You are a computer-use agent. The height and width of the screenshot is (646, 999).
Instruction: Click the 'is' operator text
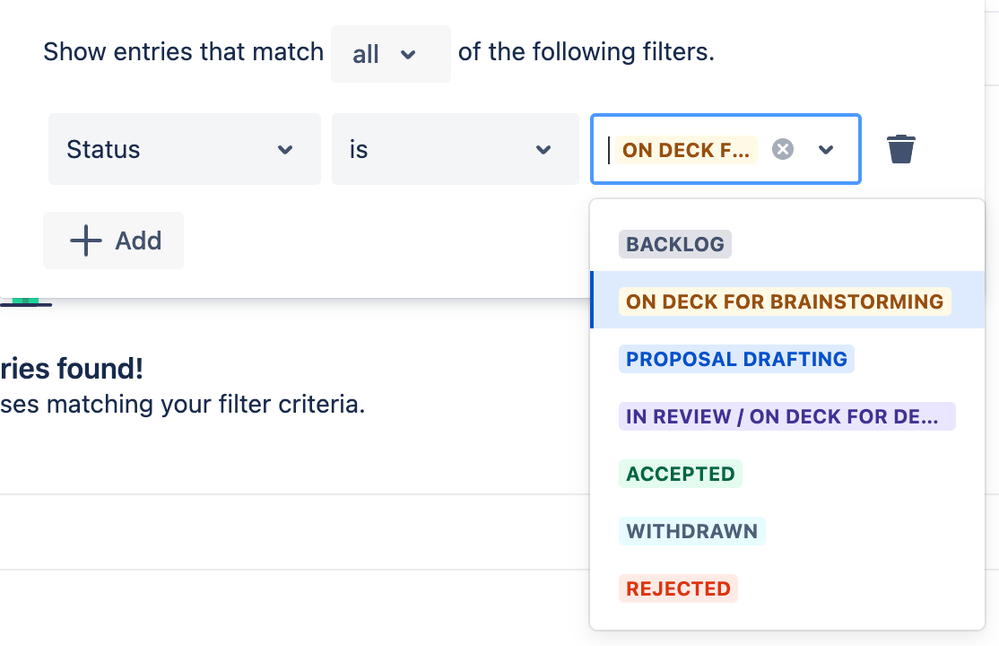tap(359, 150)
